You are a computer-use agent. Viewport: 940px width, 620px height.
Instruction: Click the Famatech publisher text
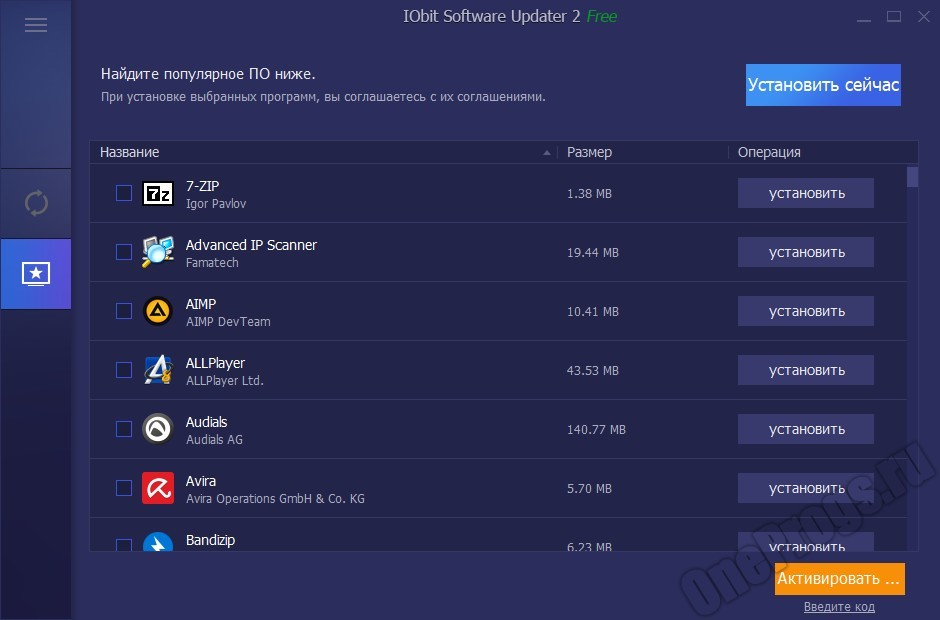[x=212, y=263]
